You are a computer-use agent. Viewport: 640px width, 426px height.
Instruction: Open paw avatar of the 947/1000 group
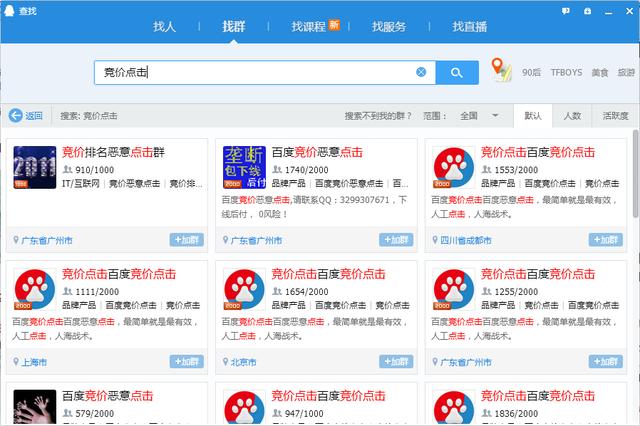244,406
